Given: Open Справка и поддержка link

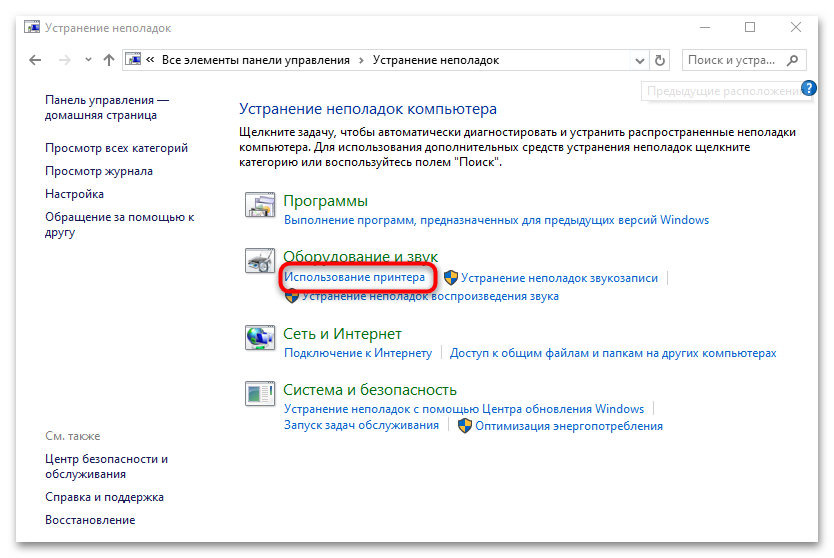Looking at the screenshot, I should (x=104, y=497).
